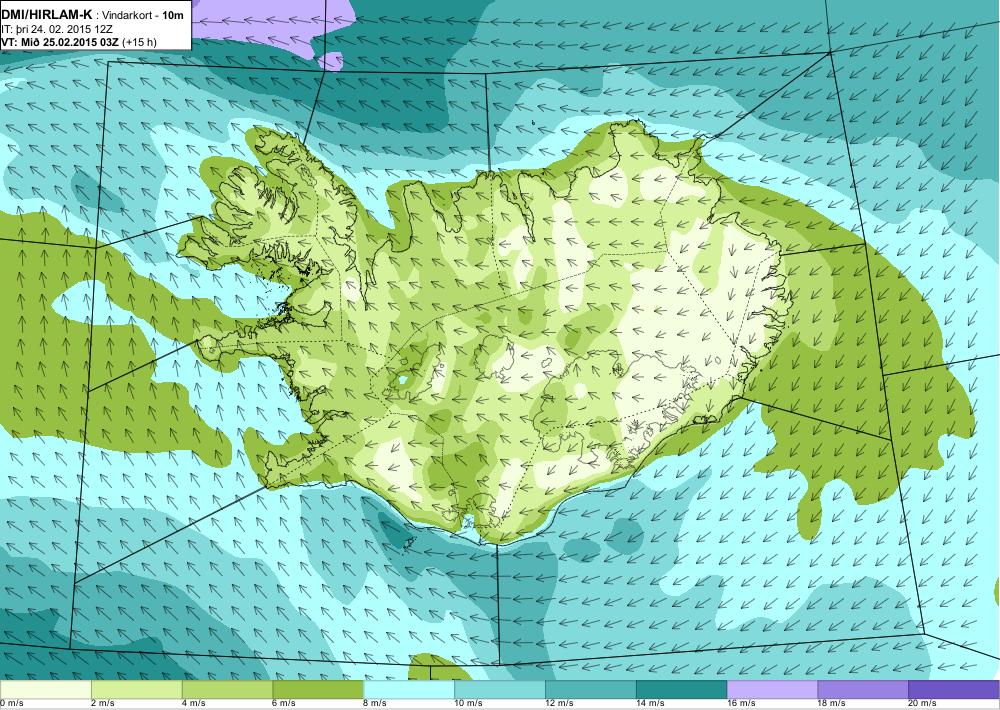This screenshot has width=1000, height=710.
Task: Click the dark teal 14–16 m/s legend swatch
Action: pyautogui.click(x=681, y=690)
